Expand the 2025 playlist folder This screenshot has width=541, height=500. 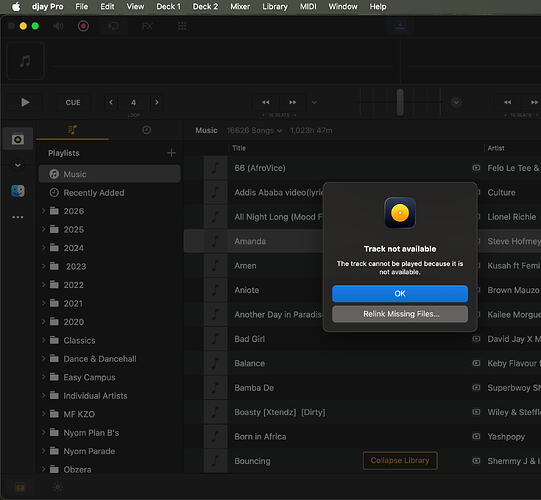coord(43,229)
